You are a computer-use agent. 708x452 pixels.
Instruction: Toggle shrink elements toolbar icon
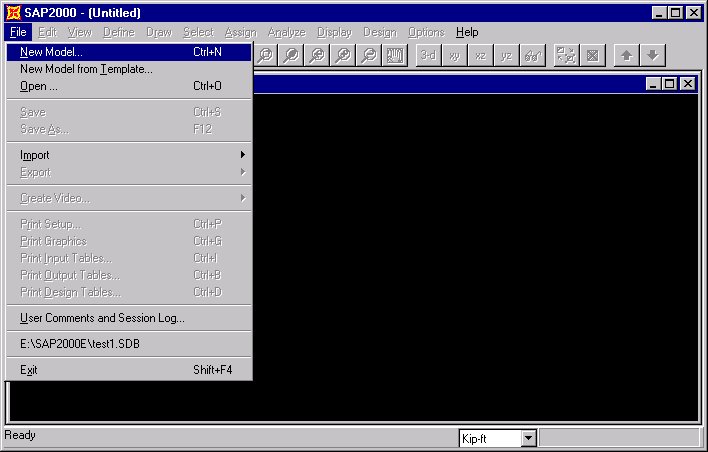(x=566, y=55)
